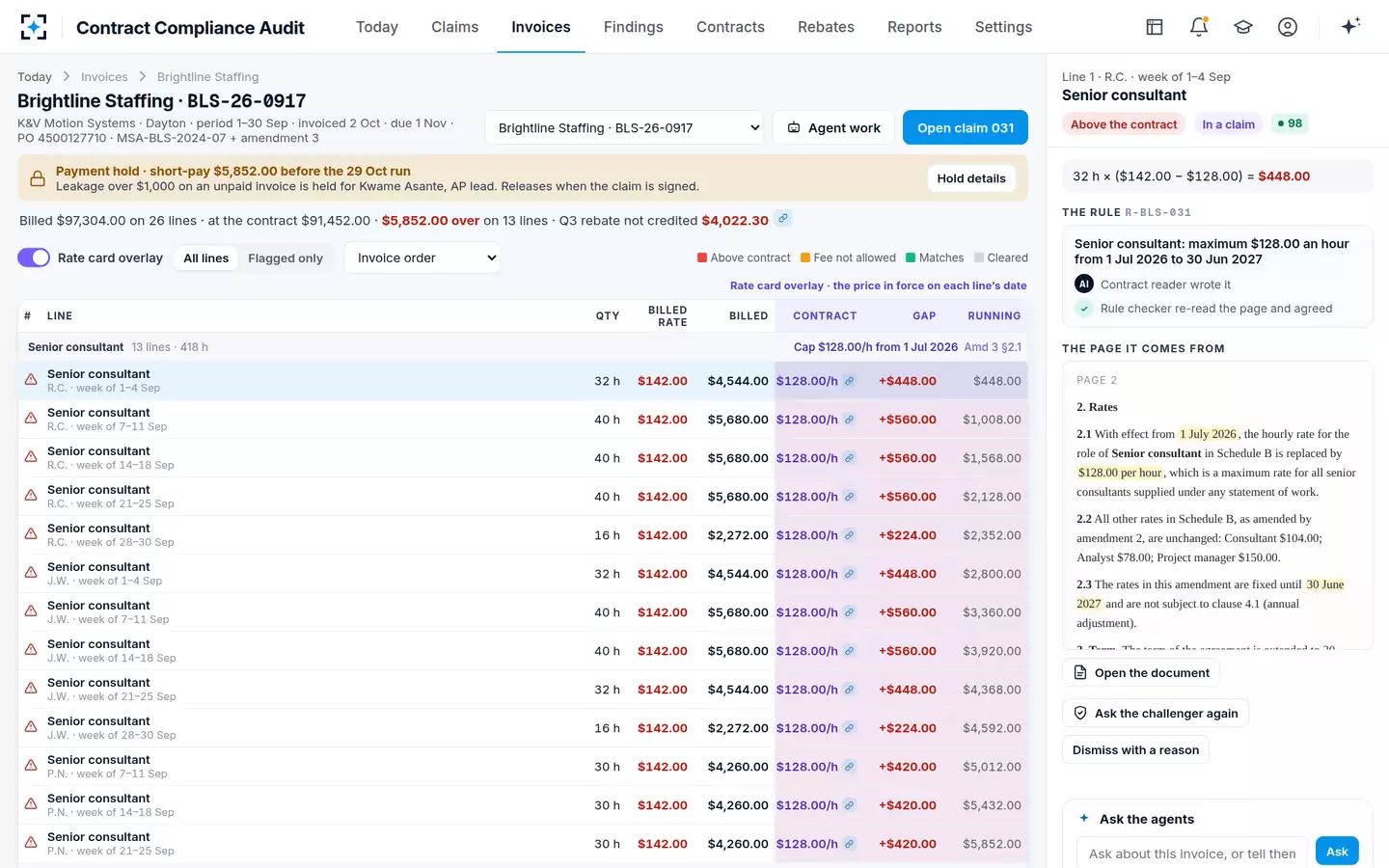Click Hold details in the banner
Viewport: 1389px width, 868px height.
point(971,178)
